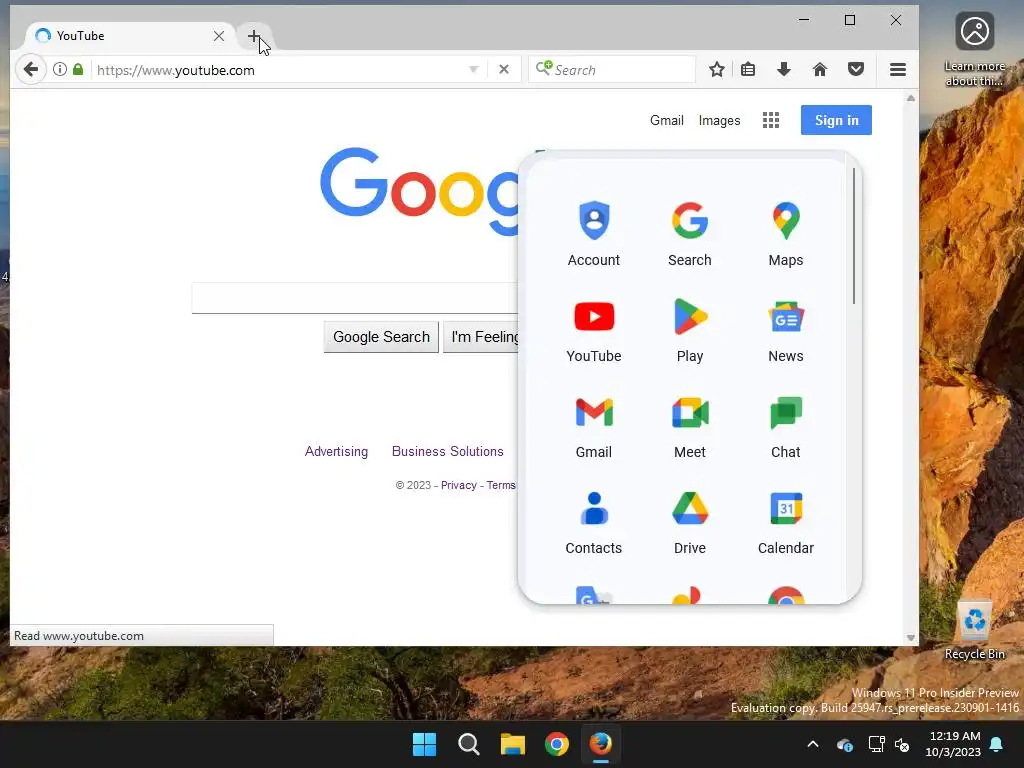Open Windows taskbar search
The height and width of the screenshot is (768, 1024).
468,744
